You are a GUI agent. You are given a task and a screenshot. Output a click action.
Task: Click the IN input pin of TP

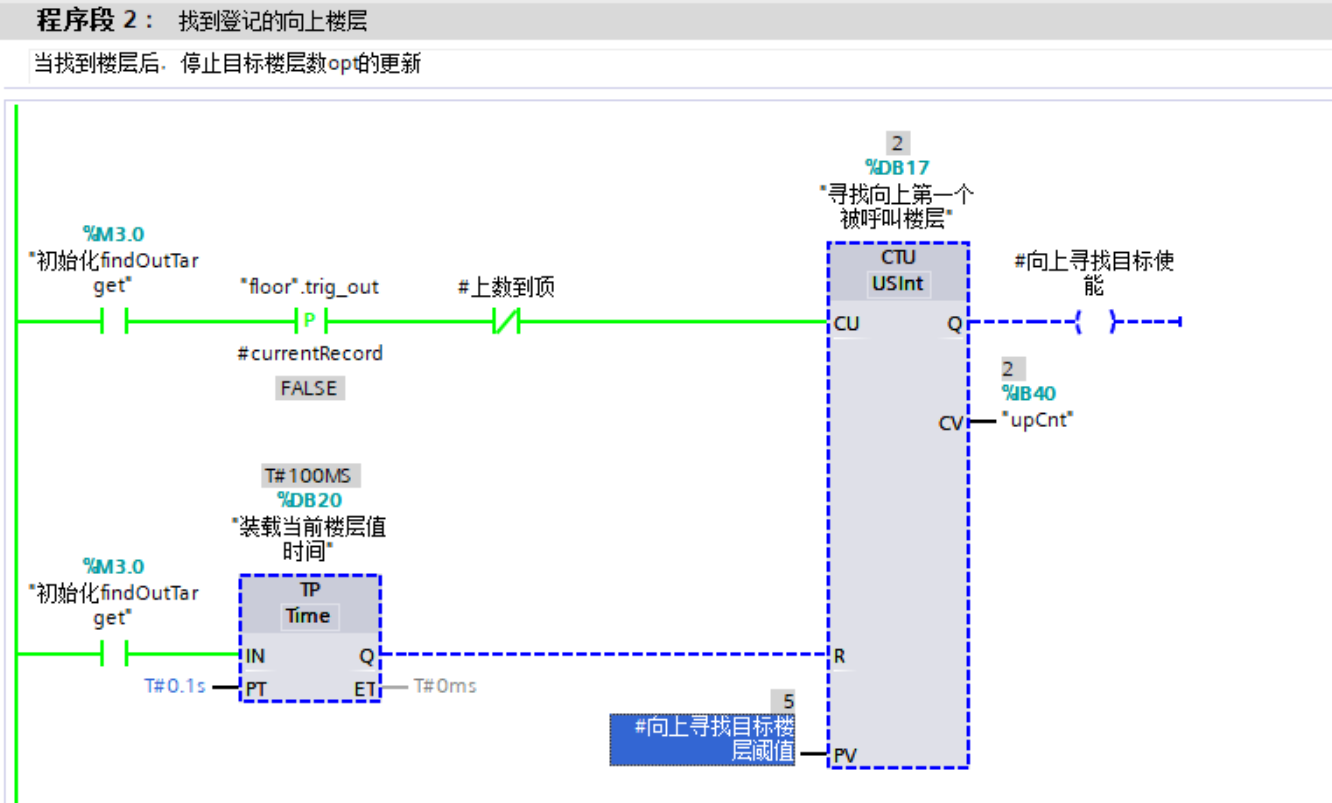[255, 656]
